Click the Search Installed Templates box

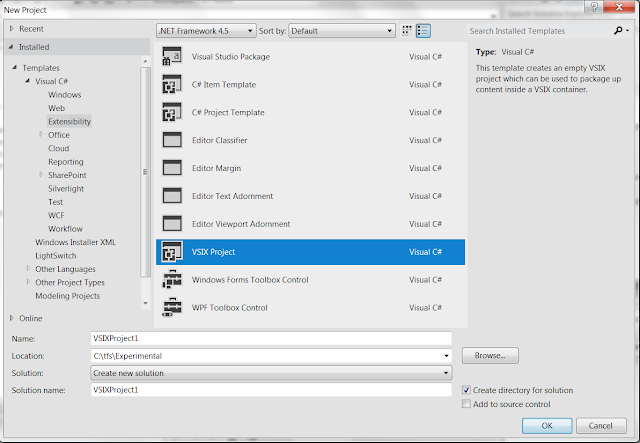pos(539,31)
